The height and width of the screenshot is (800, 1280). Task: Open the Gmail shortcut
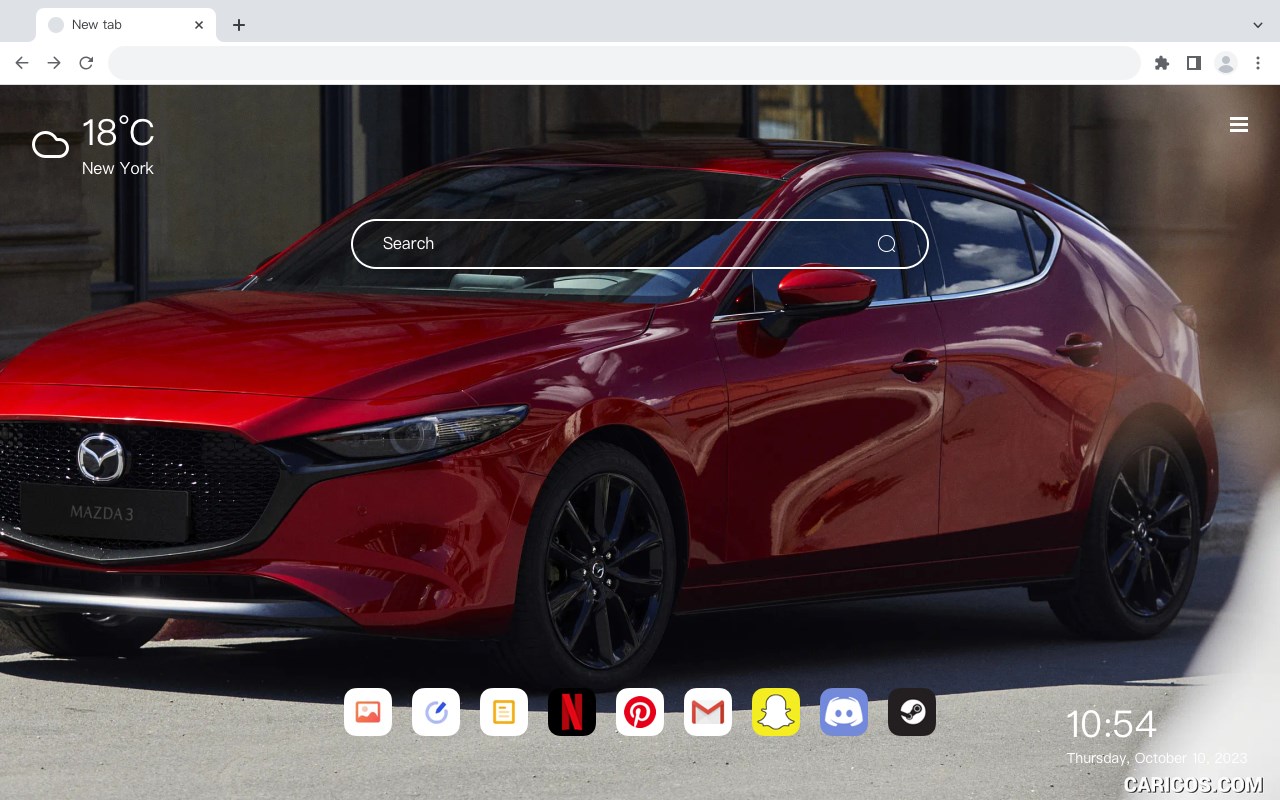[708, 712]
